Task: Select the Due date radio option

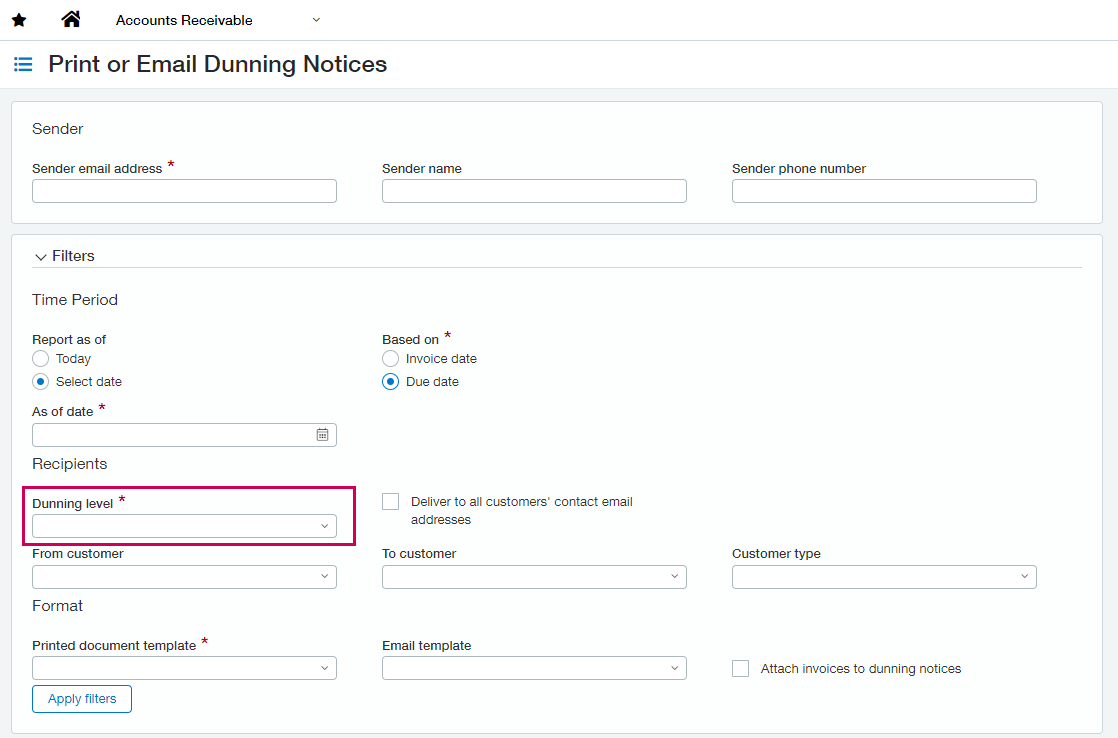Action: (x=391, y=382)
